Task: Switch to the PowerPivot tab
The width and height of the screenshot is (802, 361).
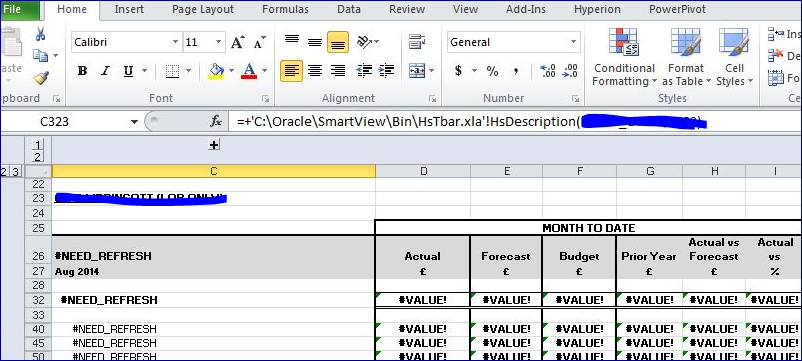Action: click(x=677, y=9)
